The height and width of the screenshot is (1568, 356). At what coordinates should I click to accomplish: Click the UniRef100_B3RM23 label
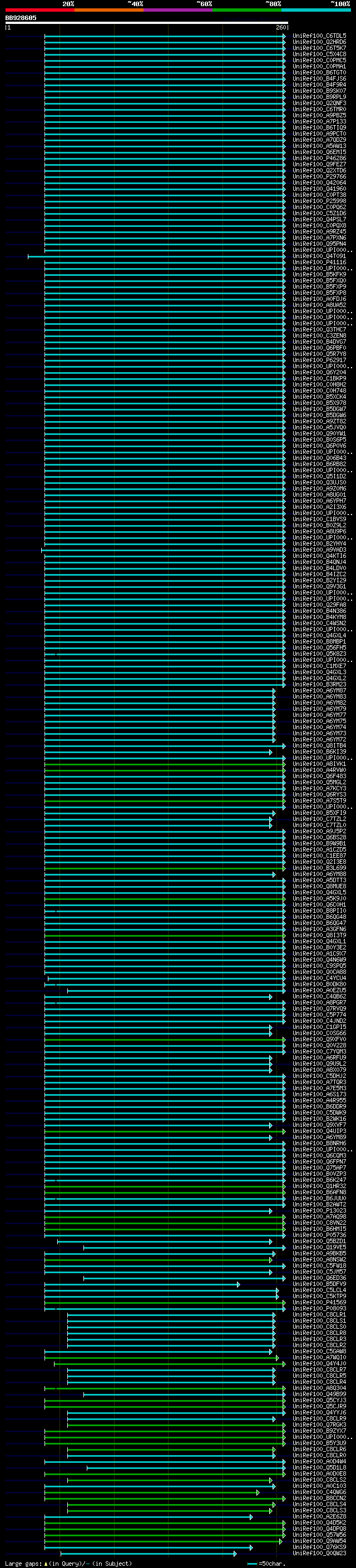319,684
